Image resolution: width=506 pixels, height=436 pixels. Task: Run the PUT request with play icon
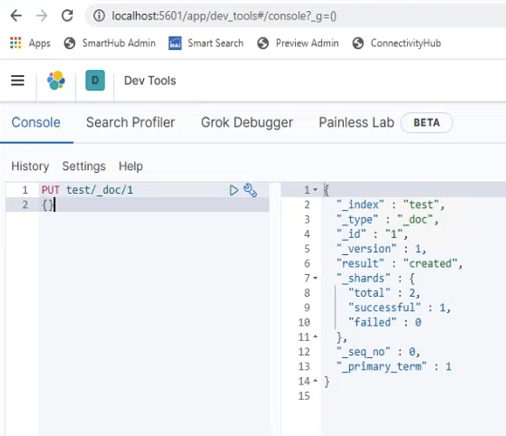(x=234, y=190)
